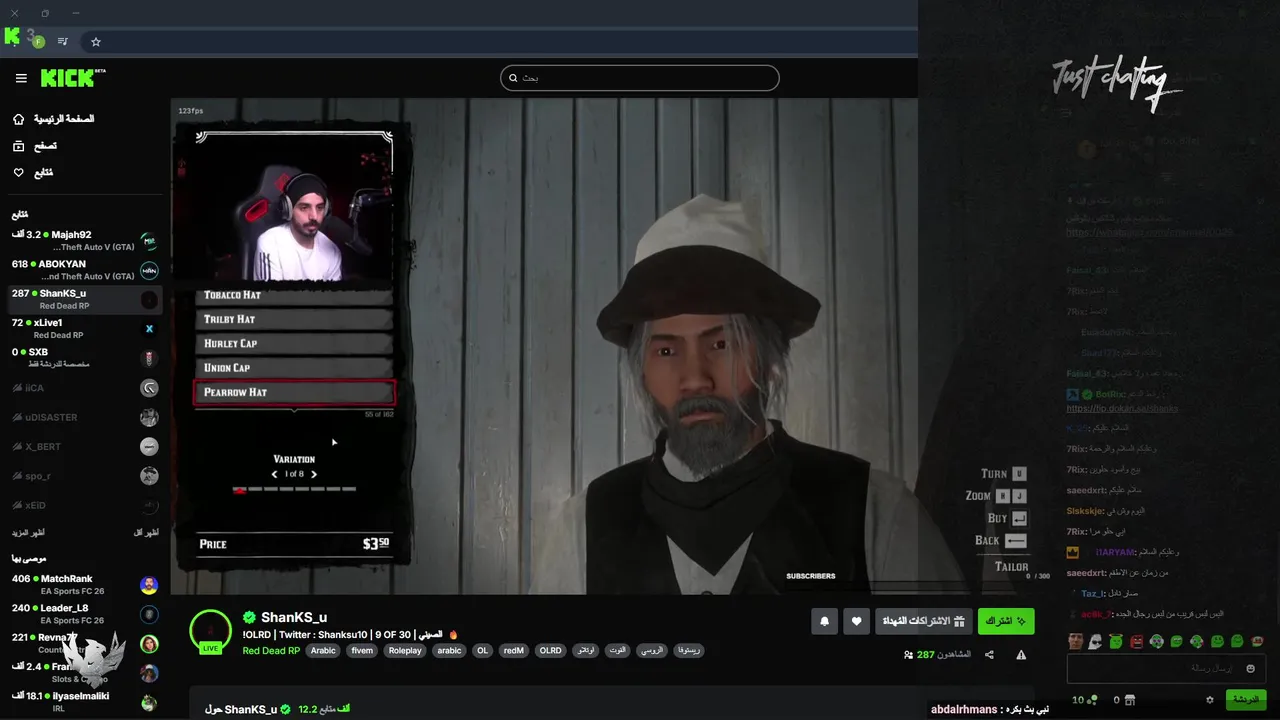The image size is (1280, 720).
Task: Click previous variation arrow in stream video
Action: (275, 474)
